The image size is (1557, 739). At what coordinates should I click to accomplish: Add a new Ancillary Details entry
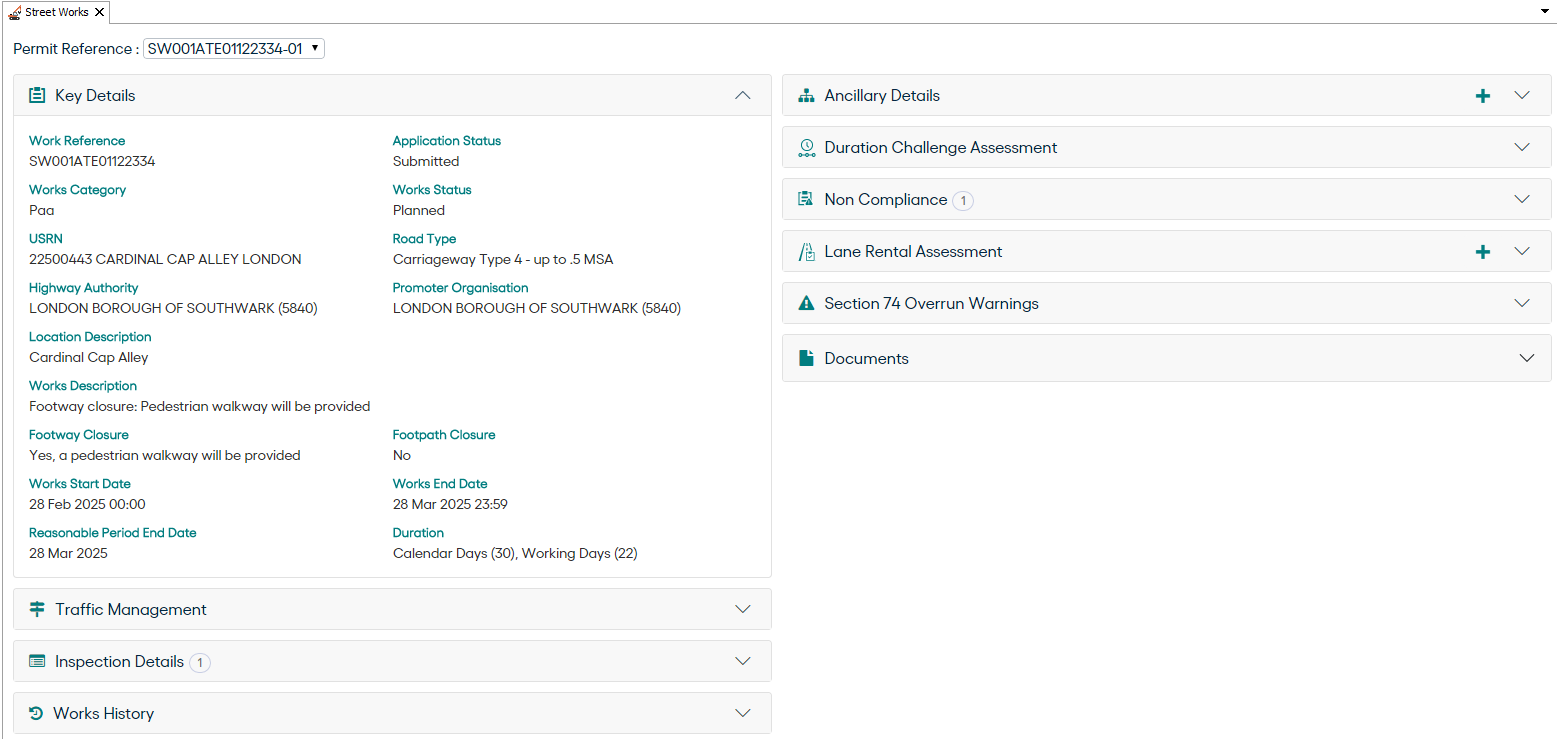click(x=1483, y=96)
